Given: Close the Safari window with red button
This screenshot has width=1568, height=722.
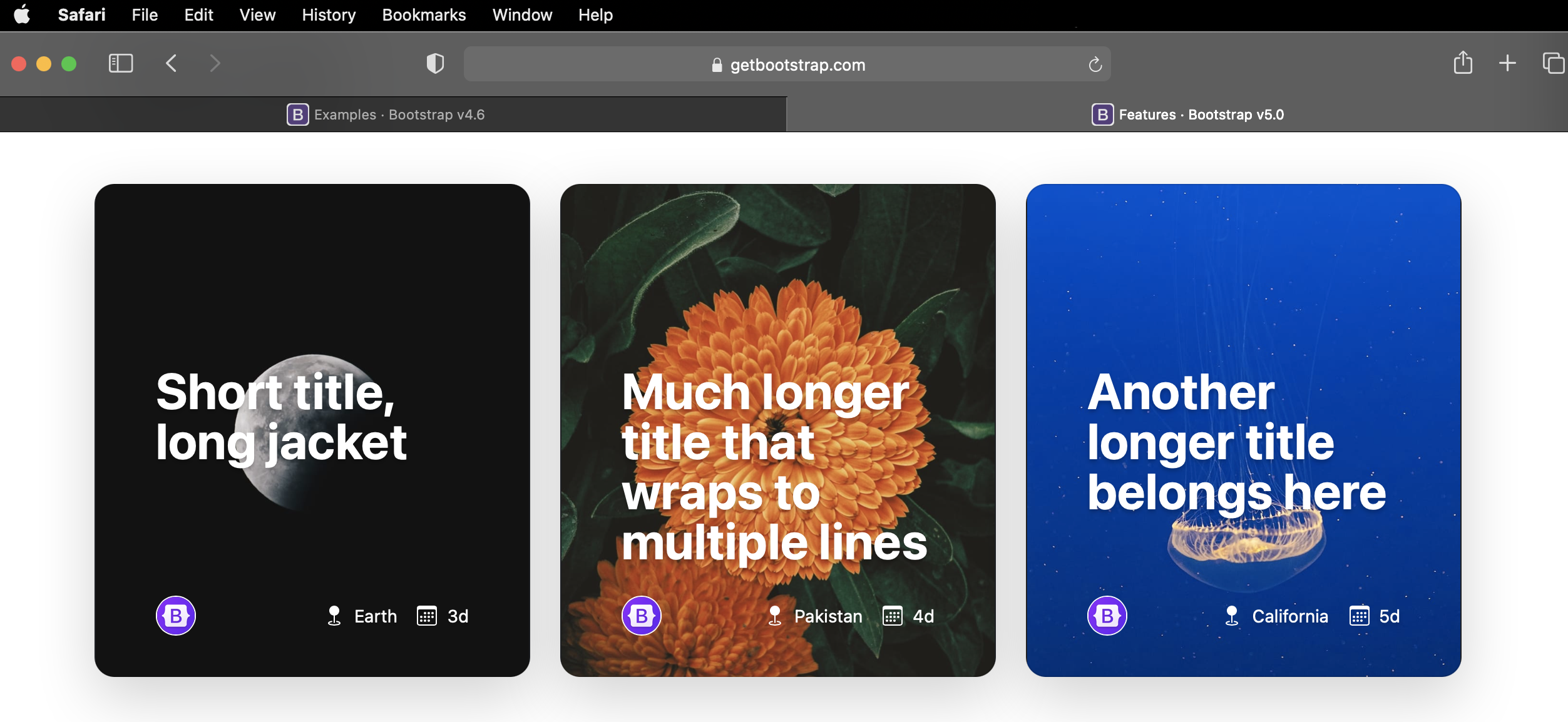Looking at the screenshot, I should [19, 64].
